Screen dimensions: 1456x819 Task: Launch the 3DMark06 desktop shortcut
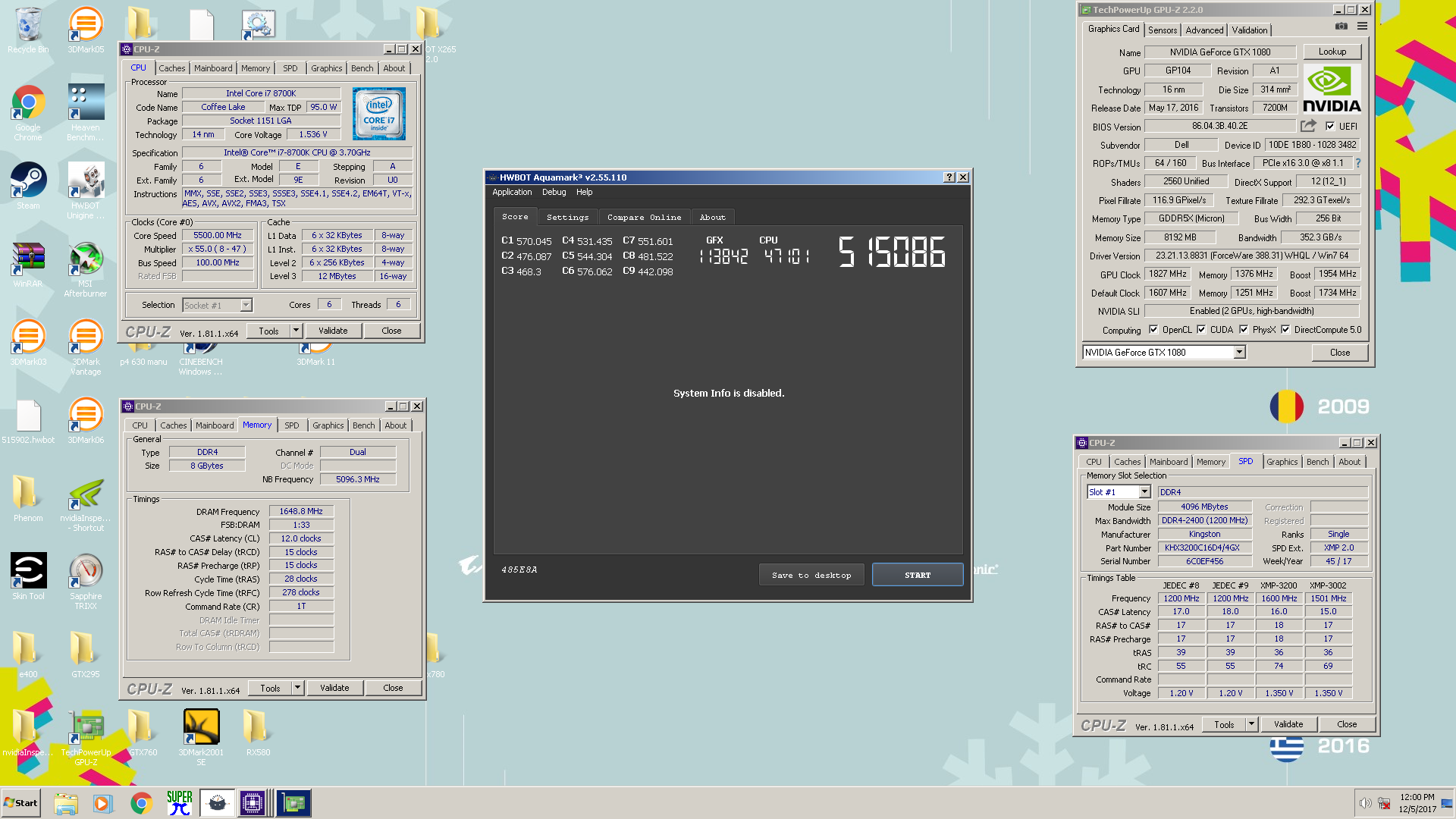[x=86, y=421]
